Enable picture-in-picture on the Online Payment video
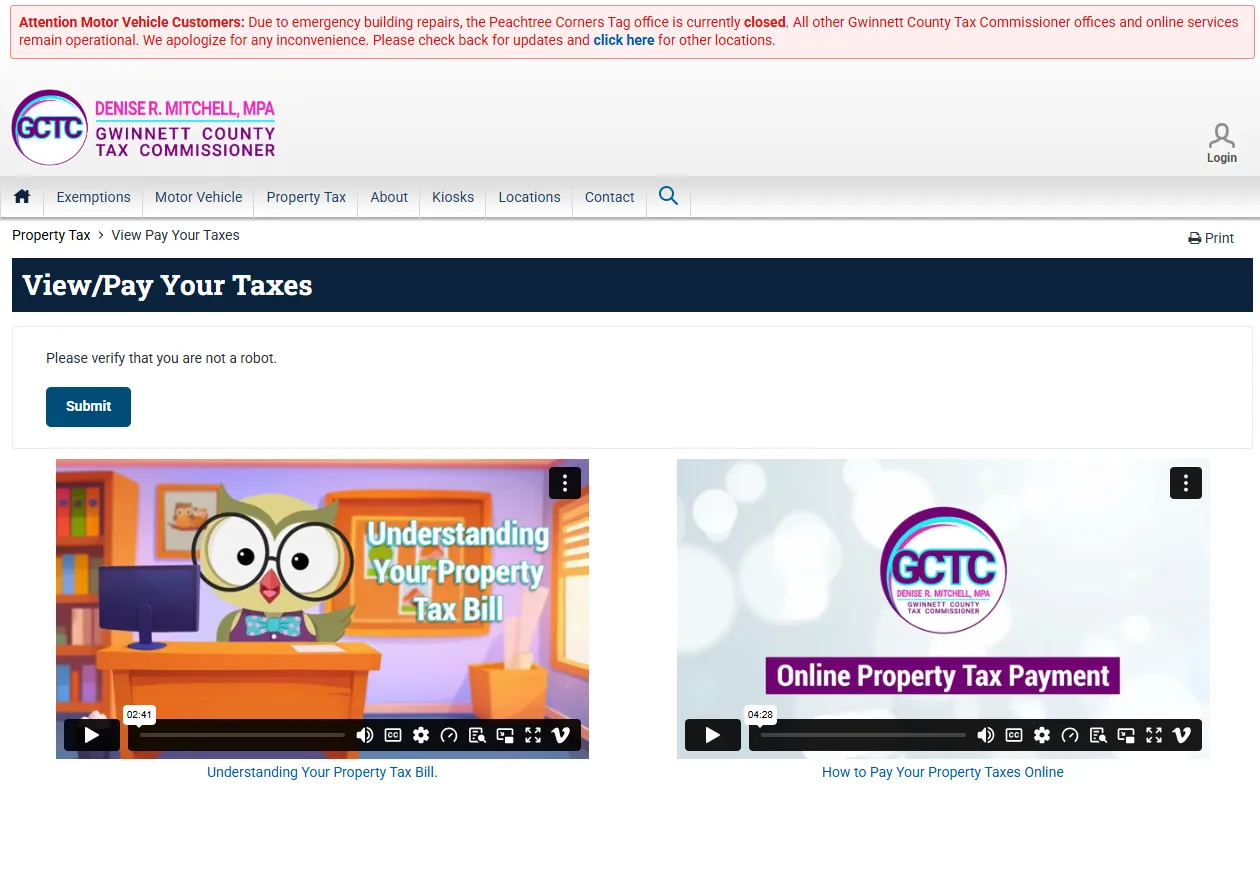 click(1126, 735)
